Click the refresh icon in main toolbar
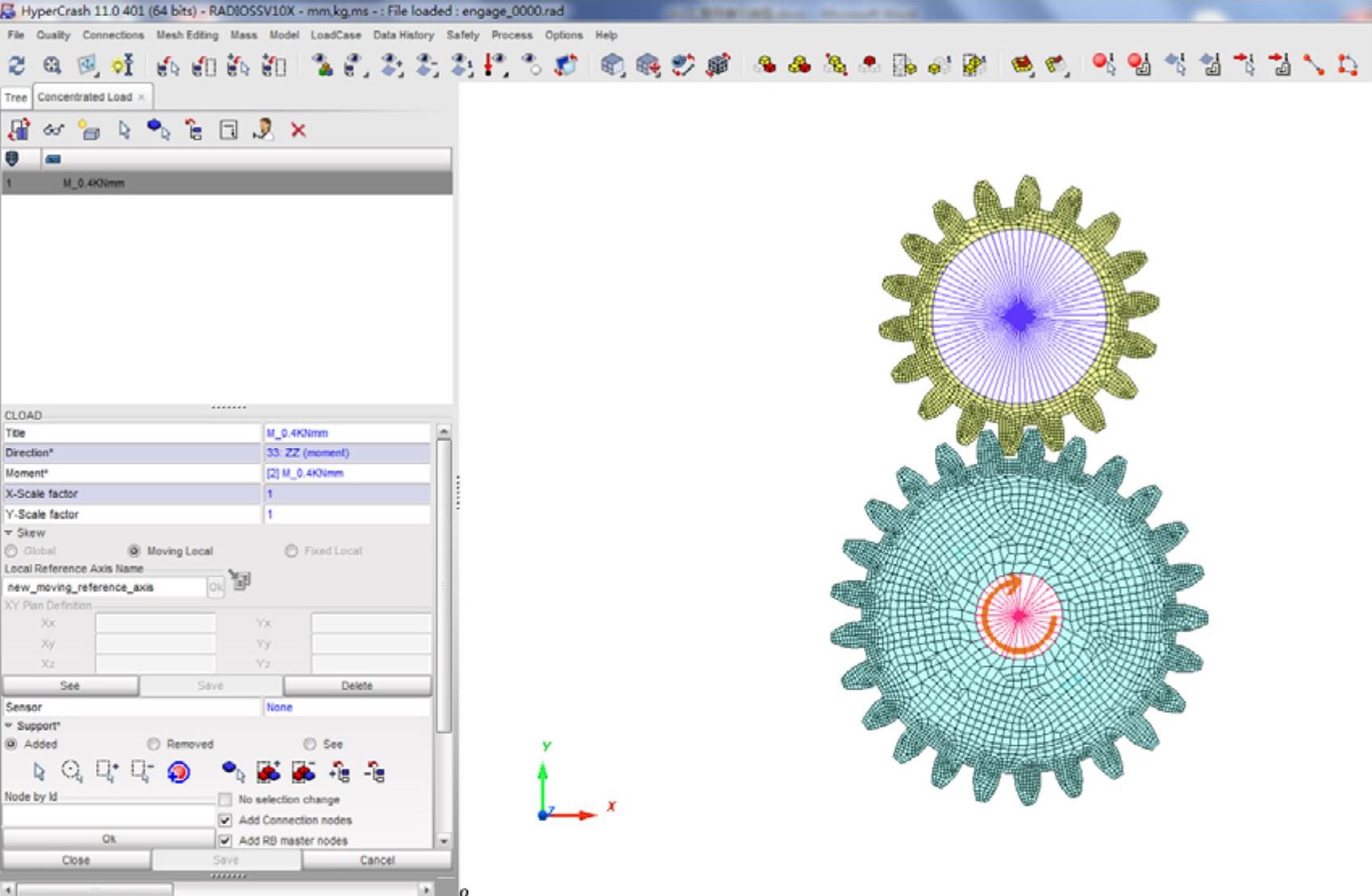The height and width of the screenshot is (896, 1372). [x=16, y=65]
